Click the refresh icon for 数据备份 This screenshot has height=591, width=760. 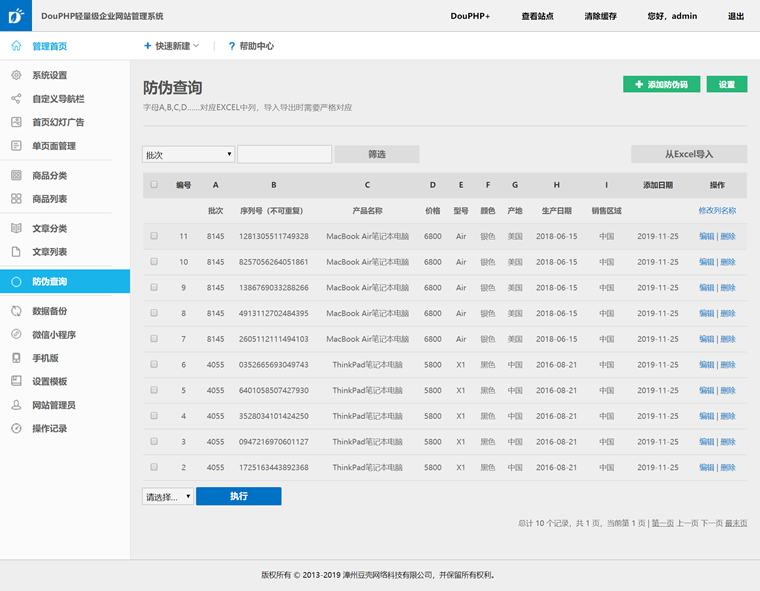pos(16,311)
